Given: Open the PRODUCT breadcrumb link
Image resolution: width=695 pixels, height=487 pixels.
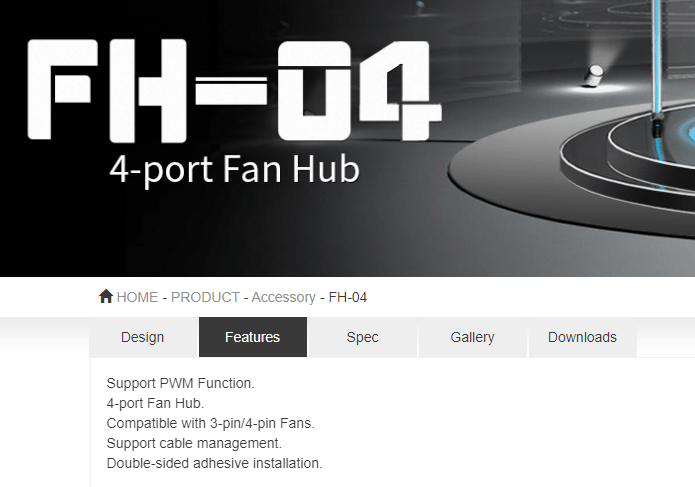Looking at the screenshot, I should pos(205,297).
